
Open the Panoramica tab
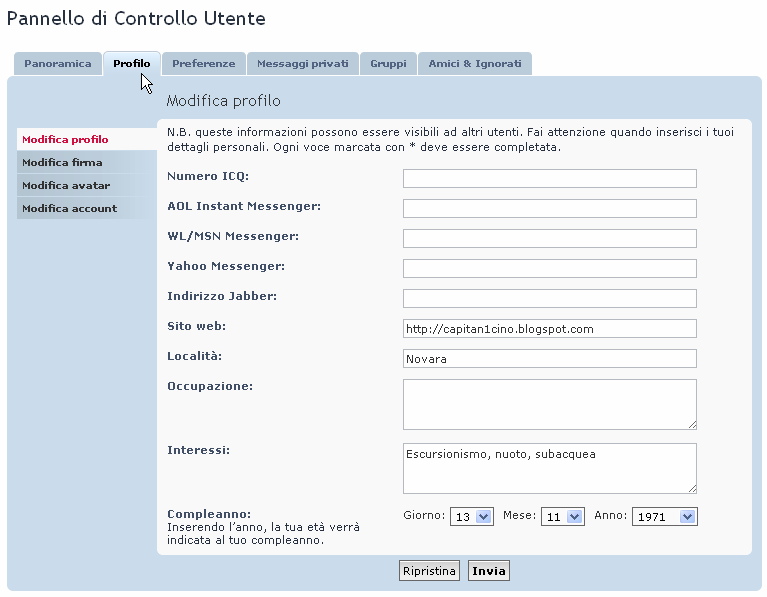58,64
